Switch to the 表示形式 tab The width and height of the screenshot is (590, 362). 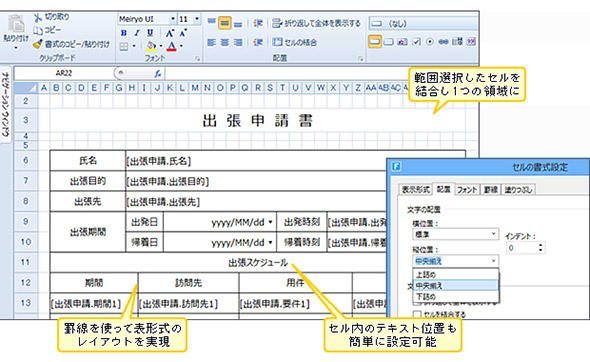pos(415,190)
